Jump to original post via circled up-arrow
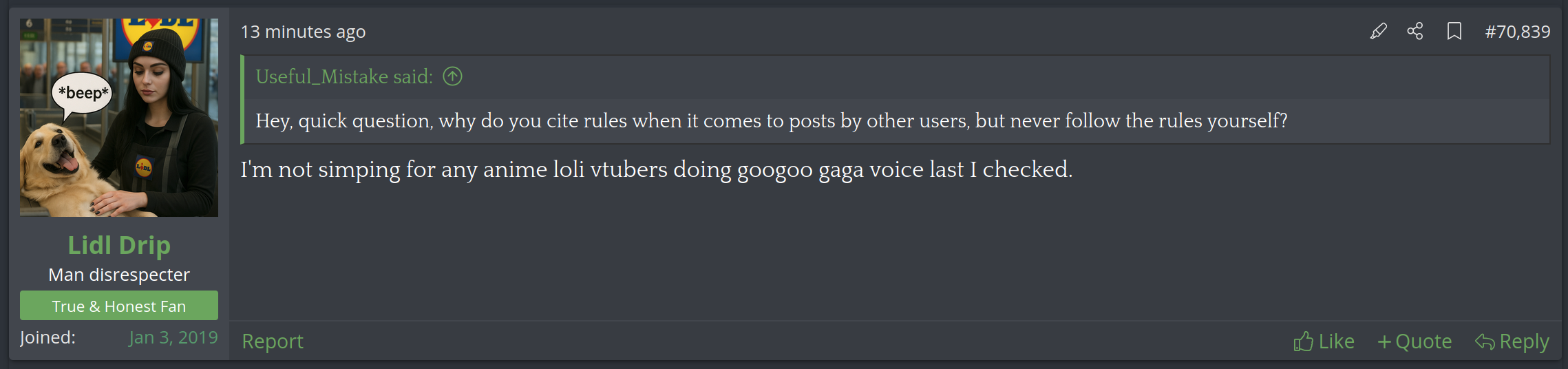 (452, 76)
